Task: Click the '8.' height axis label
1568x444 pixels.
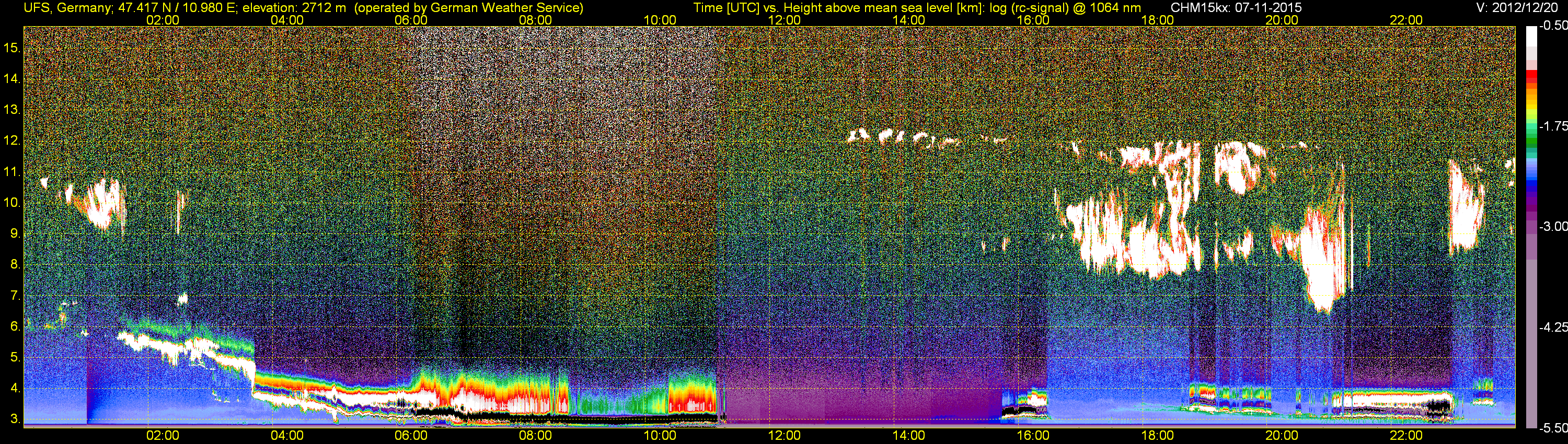Action: (x=16, y=265)
